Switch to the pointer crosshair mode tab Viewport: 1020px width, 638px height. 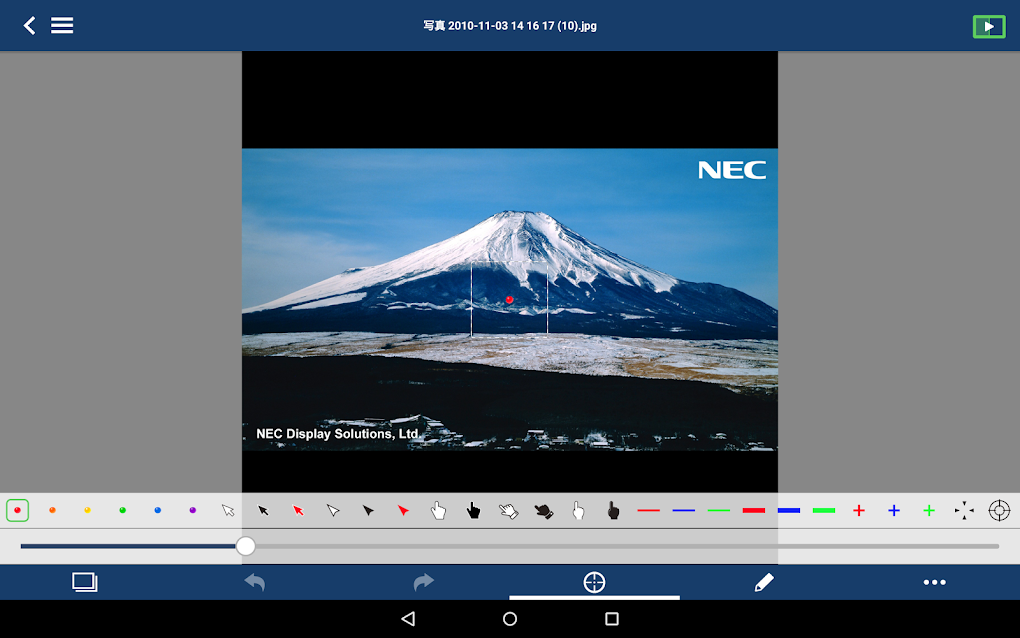[594, 581]
